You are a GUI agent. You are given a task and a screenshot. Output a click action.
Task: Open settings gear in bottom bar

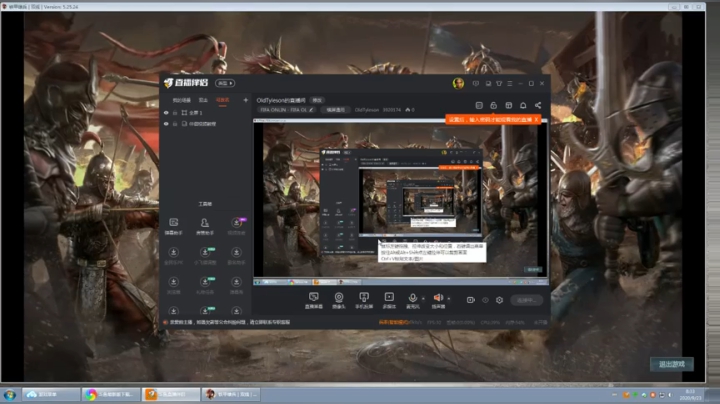500,300
